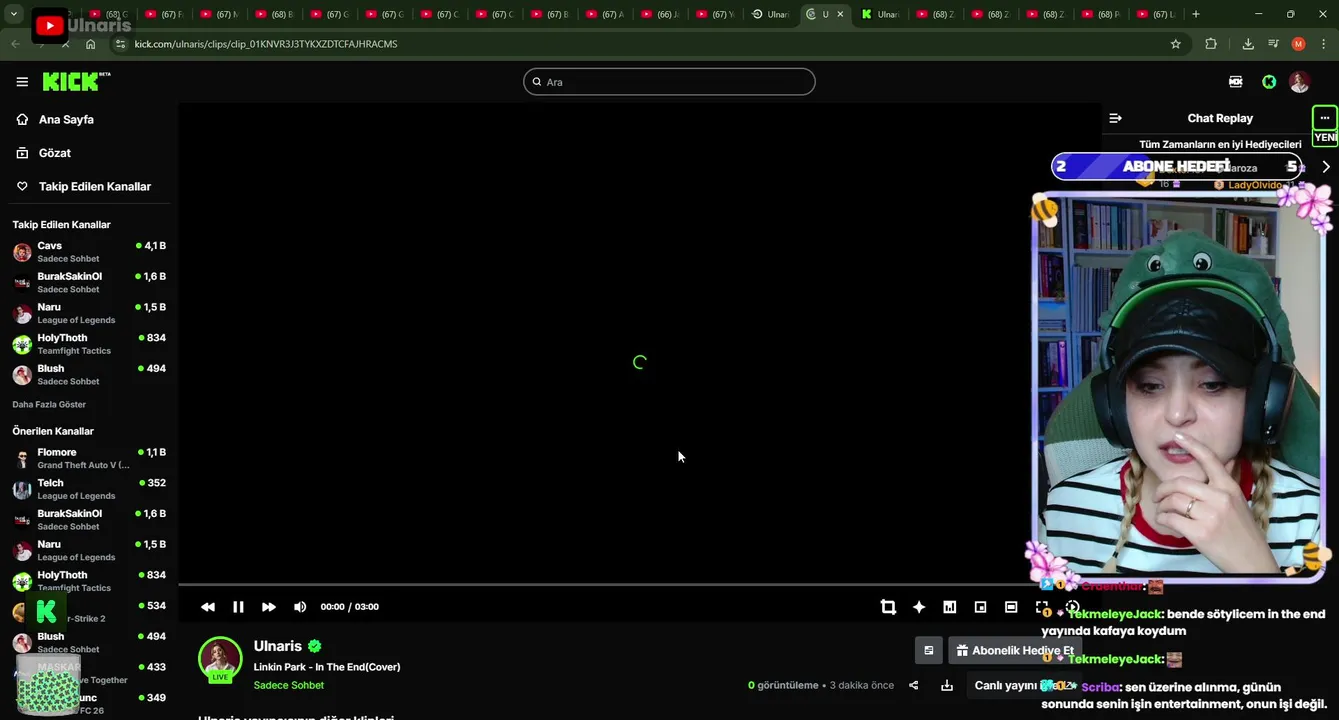Open the tab search dropdown
The height and width of the screenshot is (720, 1339).
14,14
